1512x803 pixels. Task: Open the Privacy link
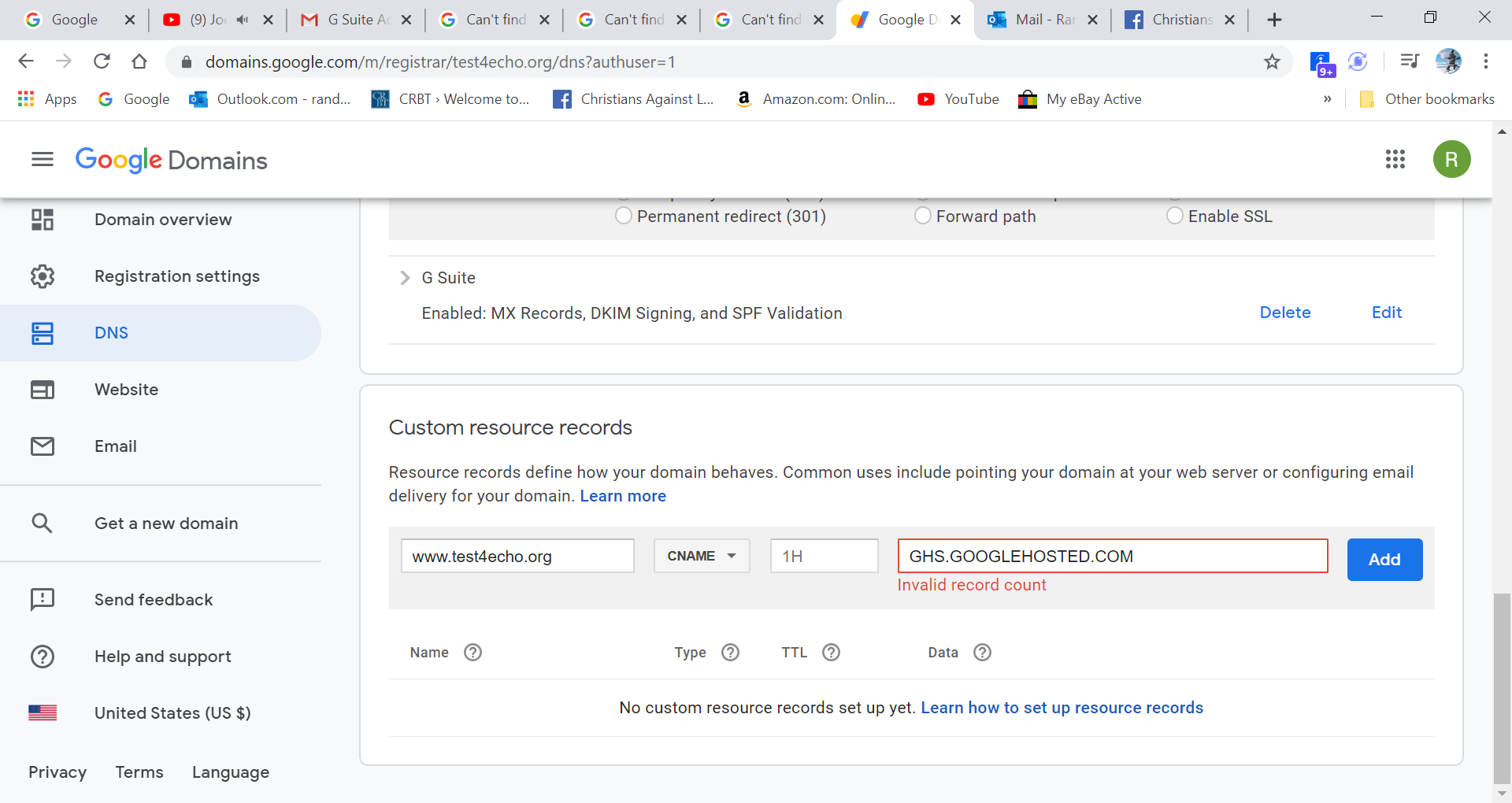pyautogui.click(x=57, y=772)
